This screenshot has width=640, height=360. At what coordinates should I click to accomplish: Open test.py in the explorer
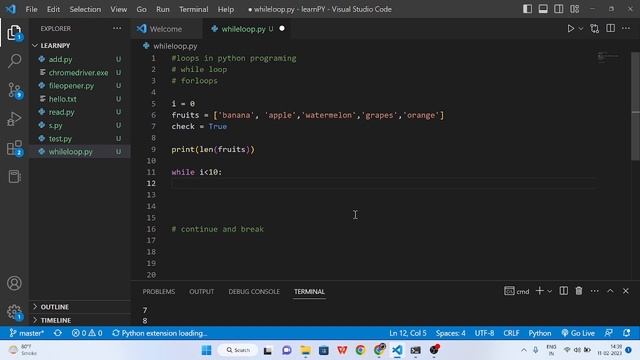tap(60, 138)
